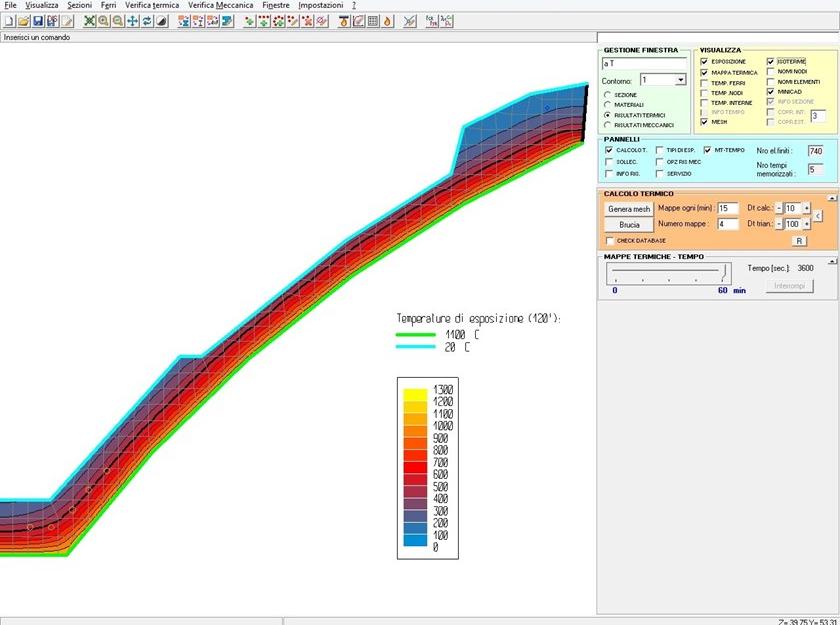Click the New file icon in toolbar
The image size is (840, 625).
click(x=9, y=21)
